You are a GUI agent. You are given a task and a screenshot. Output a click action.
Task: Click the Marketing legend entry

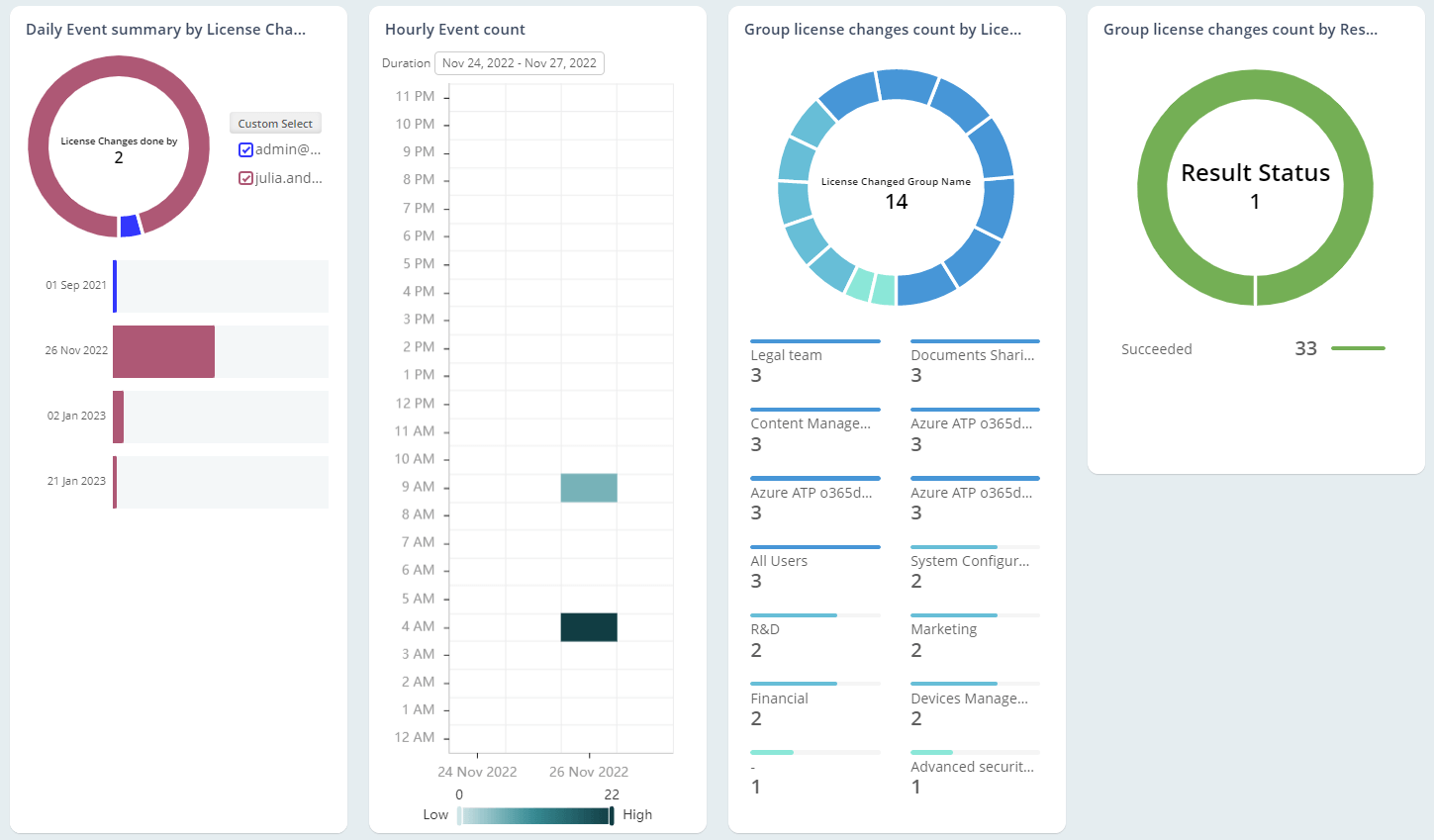coord(943,629)
